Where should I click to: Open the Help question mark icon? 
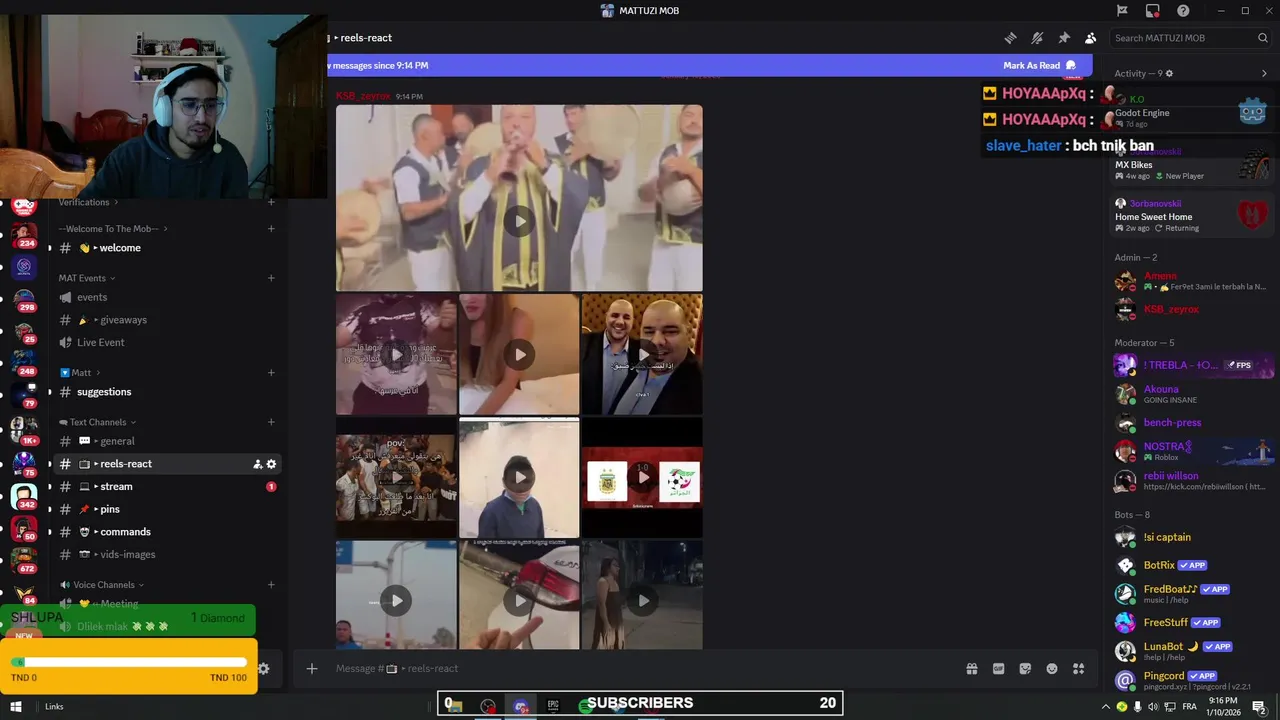click(1183, 11)
